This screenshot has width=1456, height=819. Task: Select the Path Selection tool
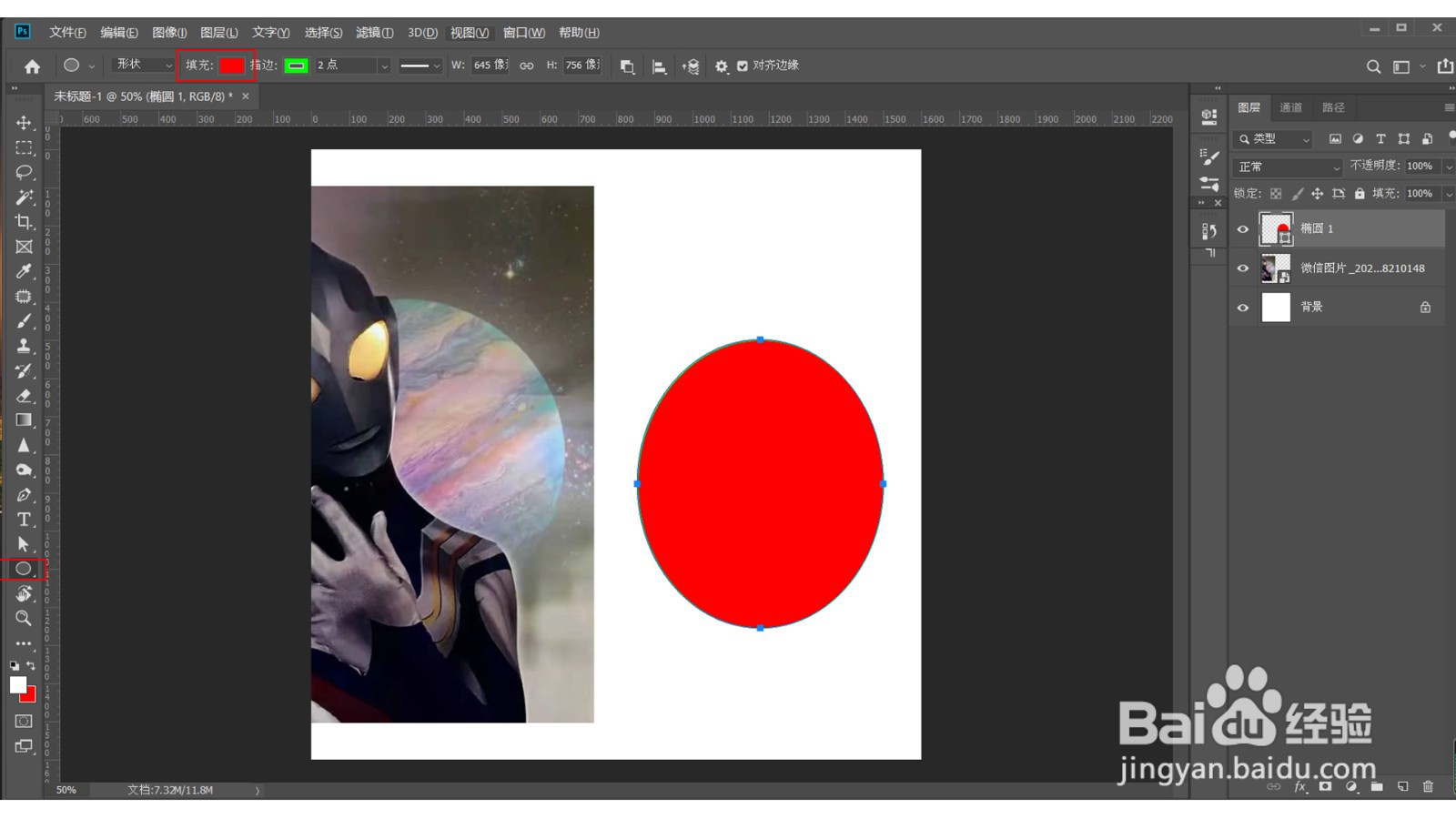tap(24, 544)
